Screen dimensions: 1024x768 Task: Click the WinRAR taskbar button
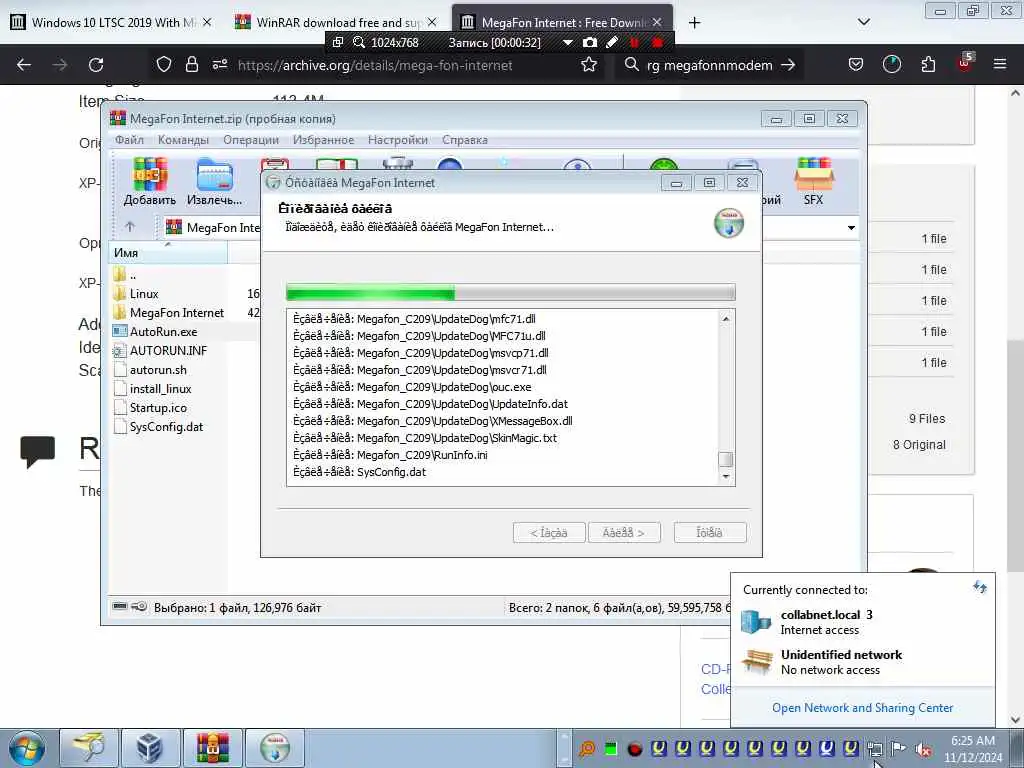213,748
